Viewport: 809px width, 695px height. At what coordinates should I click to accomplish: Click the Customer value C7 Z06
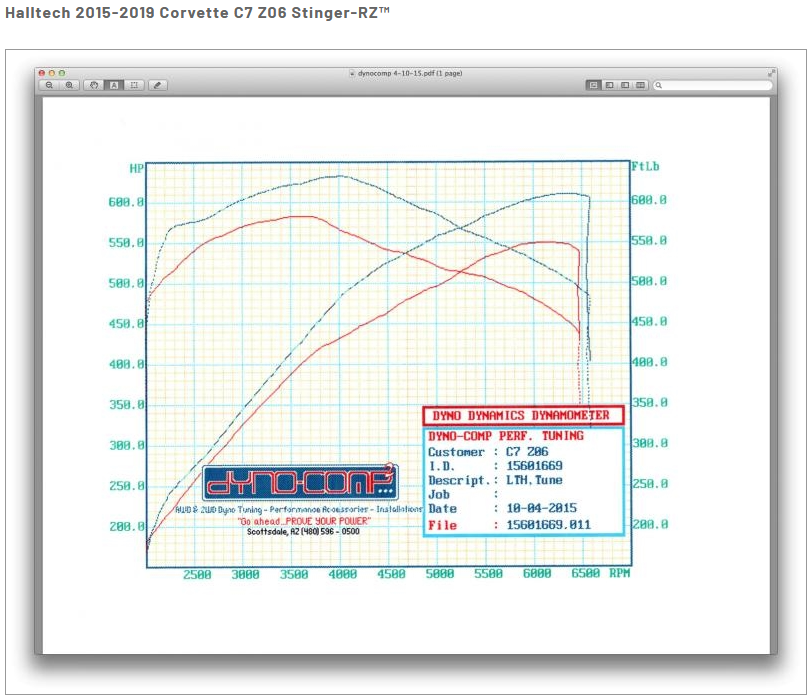(x=527, y=451)
